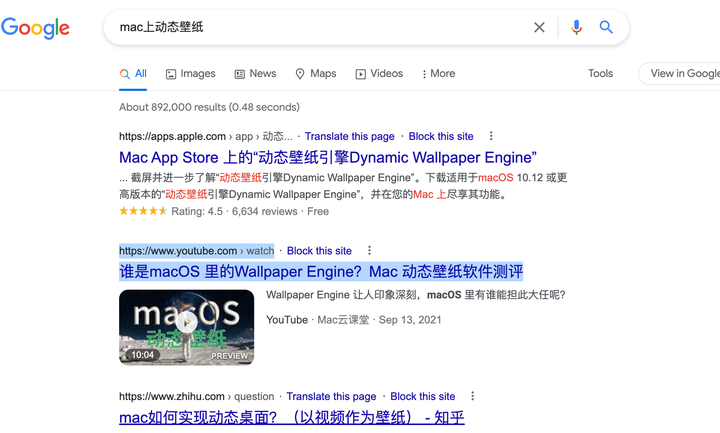Translate the zhihu.com result page
Image resolution: width=720 pixels, height=433 pixels.
[x=331, y=396]
